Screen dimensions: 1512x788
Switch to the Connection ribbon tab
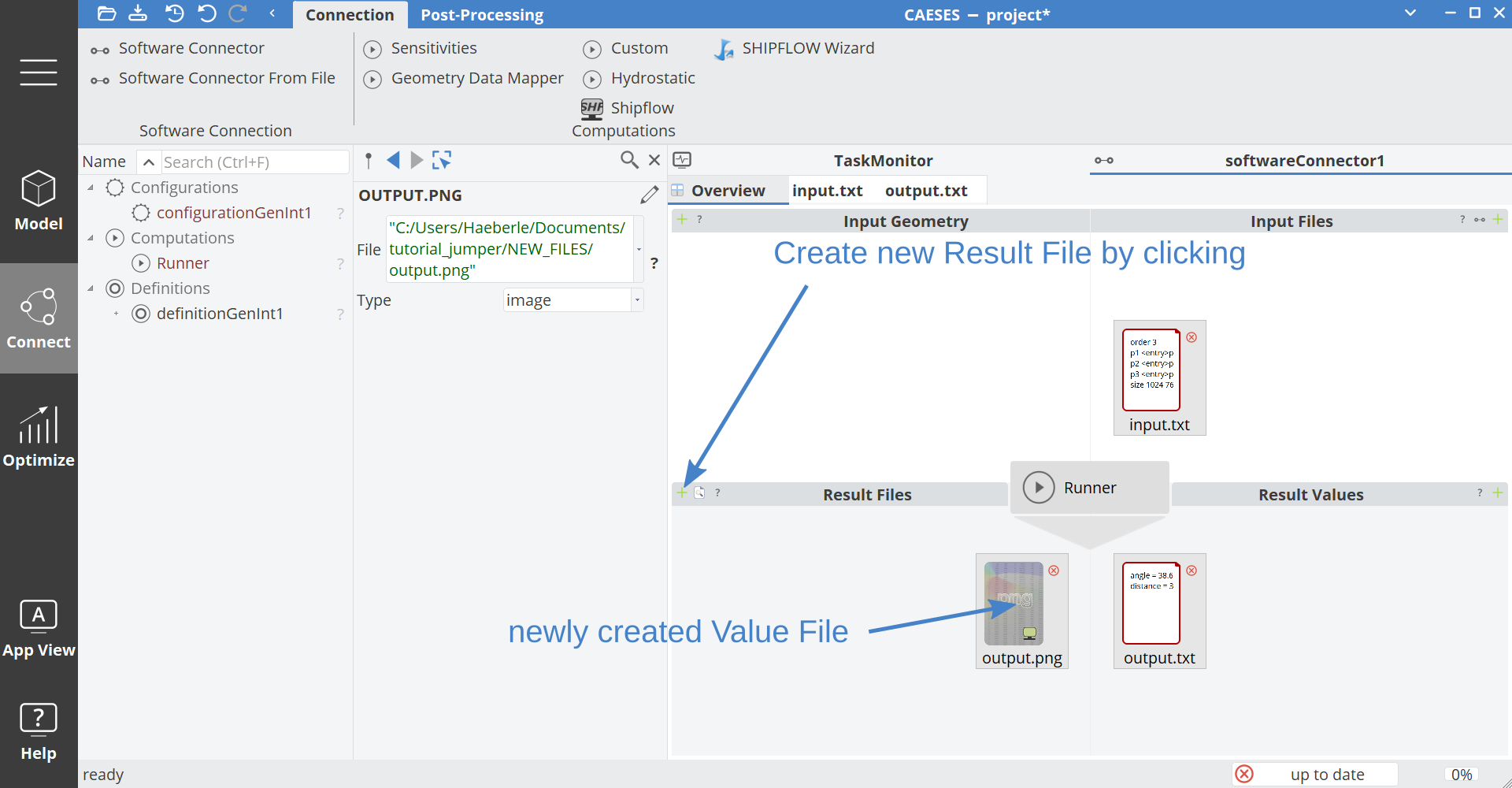coord(350,15)
